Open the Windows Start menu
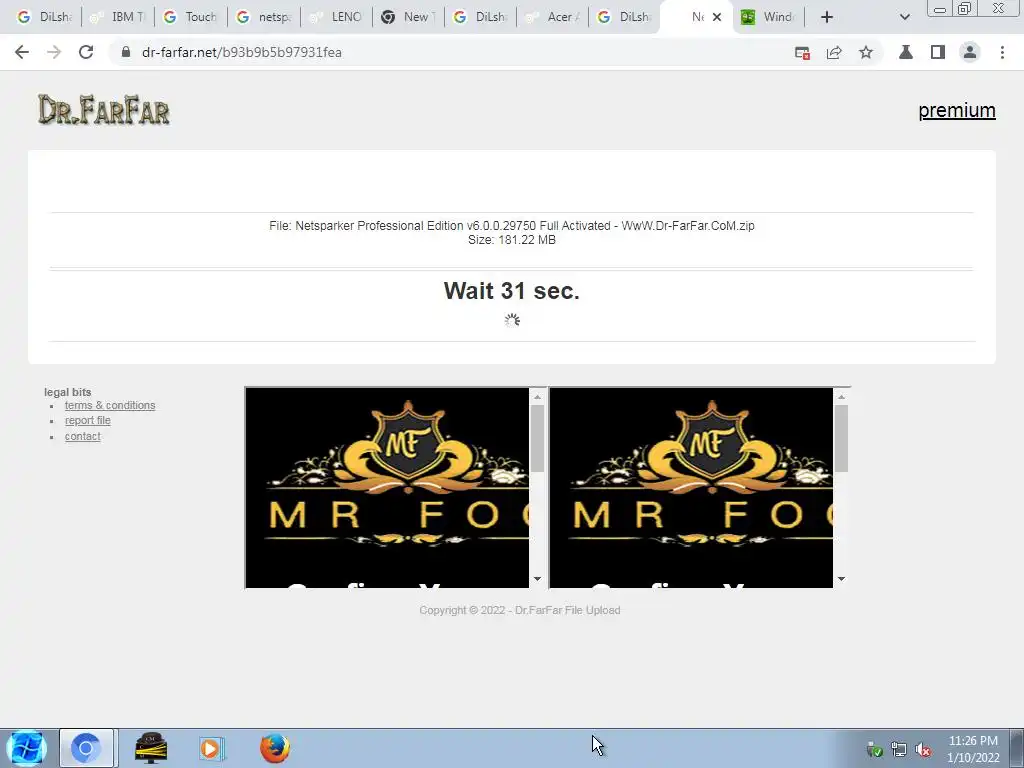This screenshot has width=1024, height=768. click(x=26, y=748)
